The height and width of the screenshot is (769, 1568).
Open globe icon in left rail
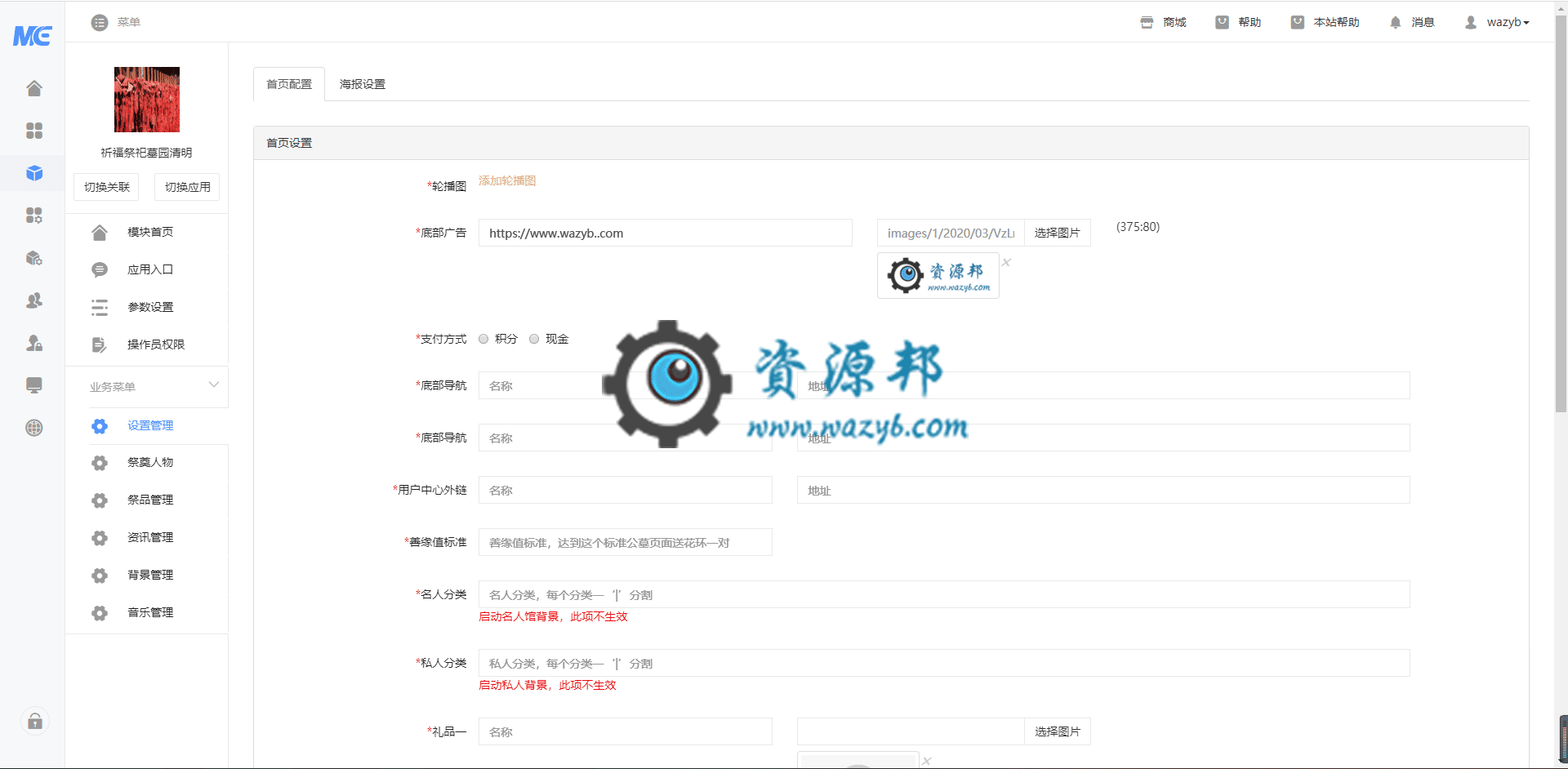pyautogui.click(x=34, y=428)
